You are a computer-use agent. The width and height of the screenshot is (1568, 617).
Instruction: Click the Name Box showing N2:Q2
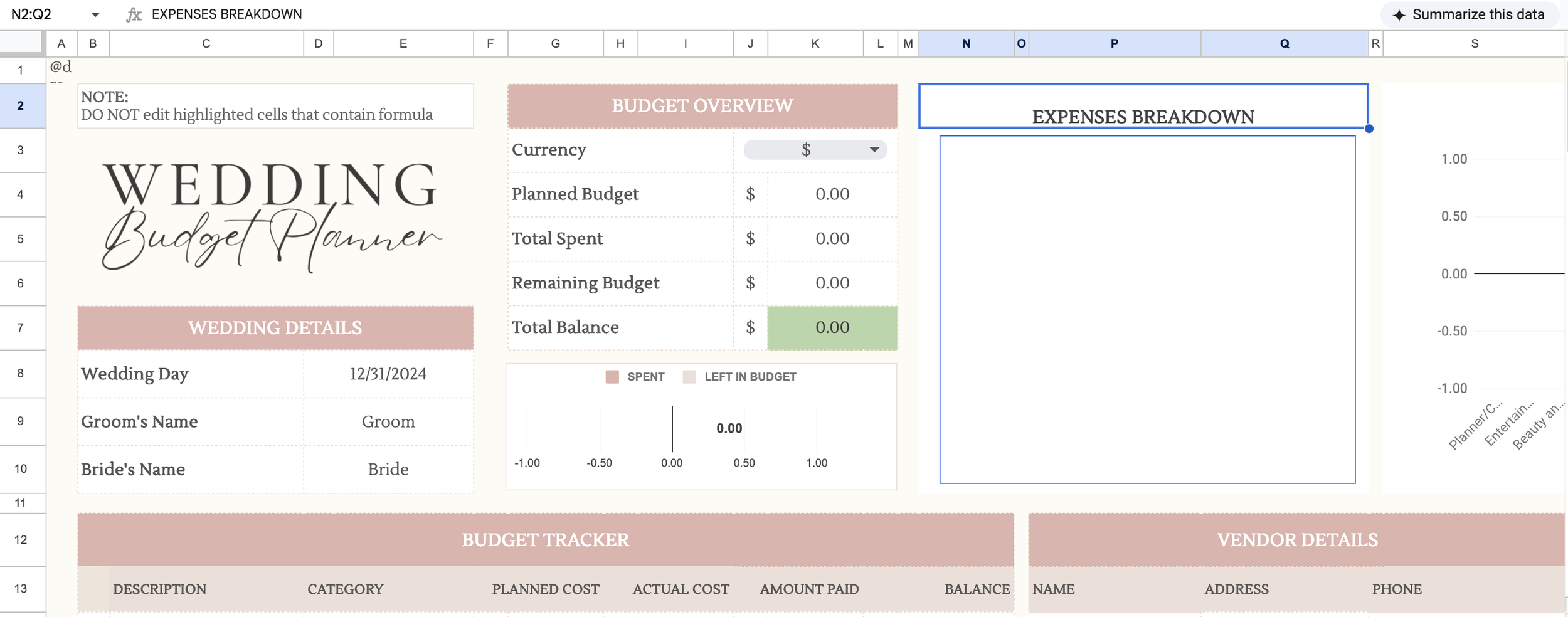(31, 14)
